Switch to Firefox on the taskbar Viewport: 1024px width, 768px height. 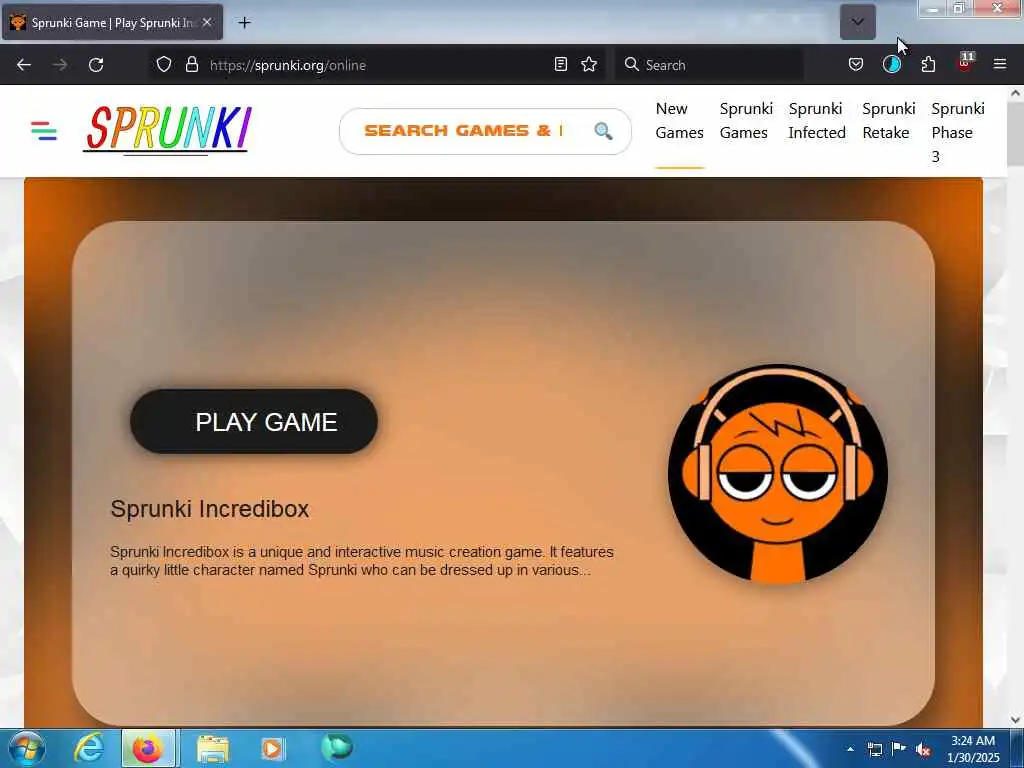click(148, 748)
